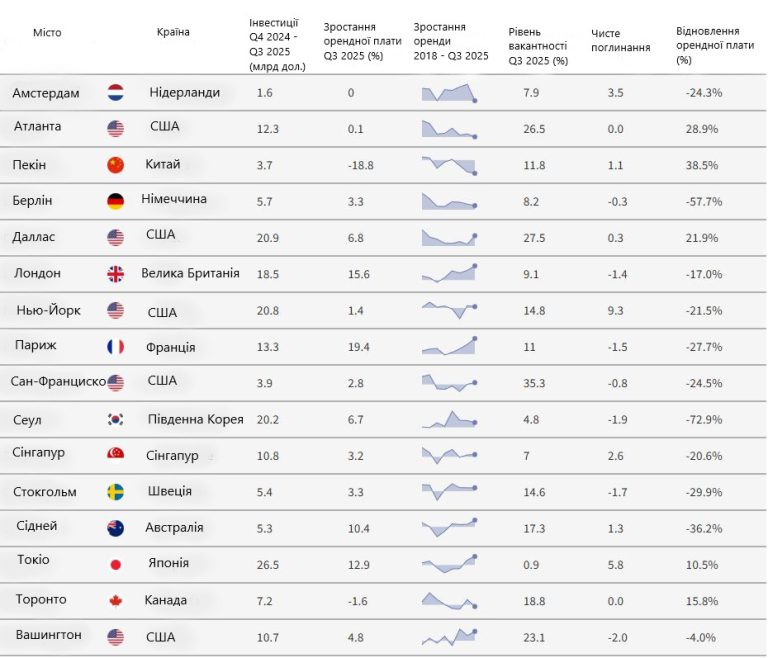
Task: Click the rent growth sparkline for Париж
Action: coord(448,346)
